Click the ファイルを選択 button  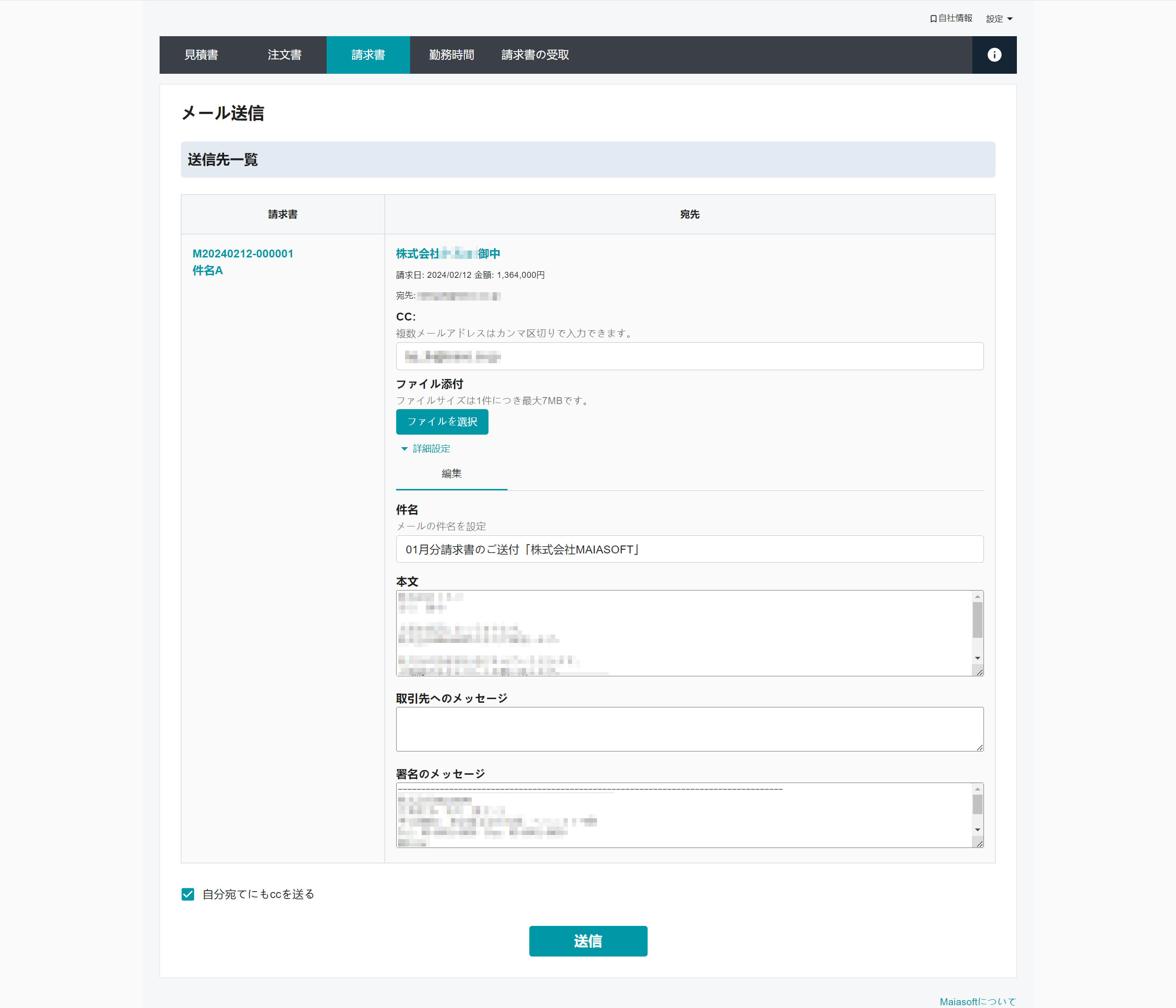(442, 422)
